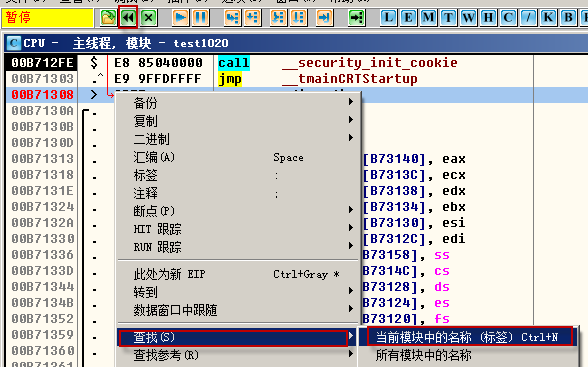Expand the 备份 submenu arrow

click(x=351, y=102)
